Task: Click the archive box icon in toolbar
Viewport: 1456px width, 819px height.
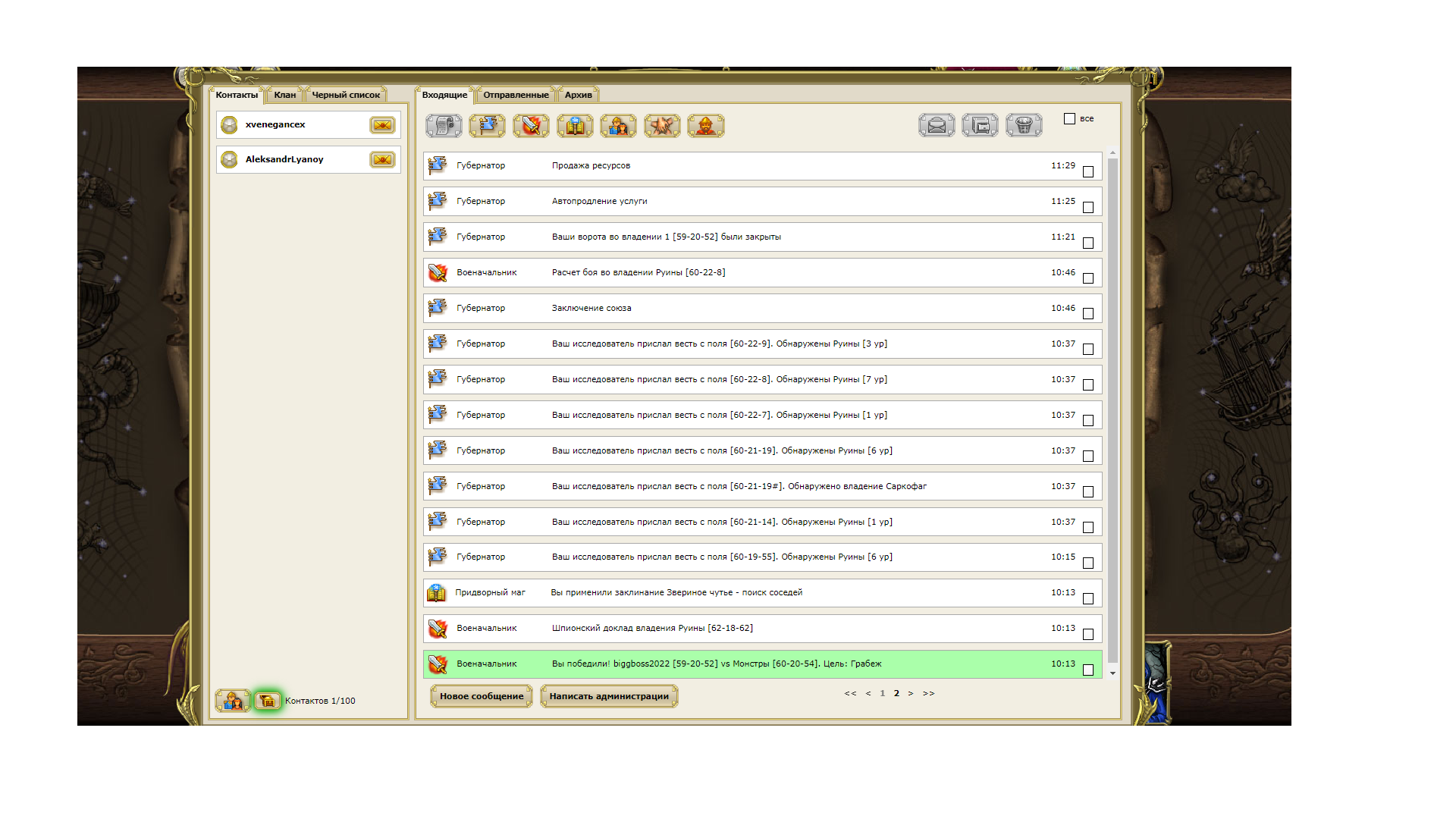Action: [980, 125]
